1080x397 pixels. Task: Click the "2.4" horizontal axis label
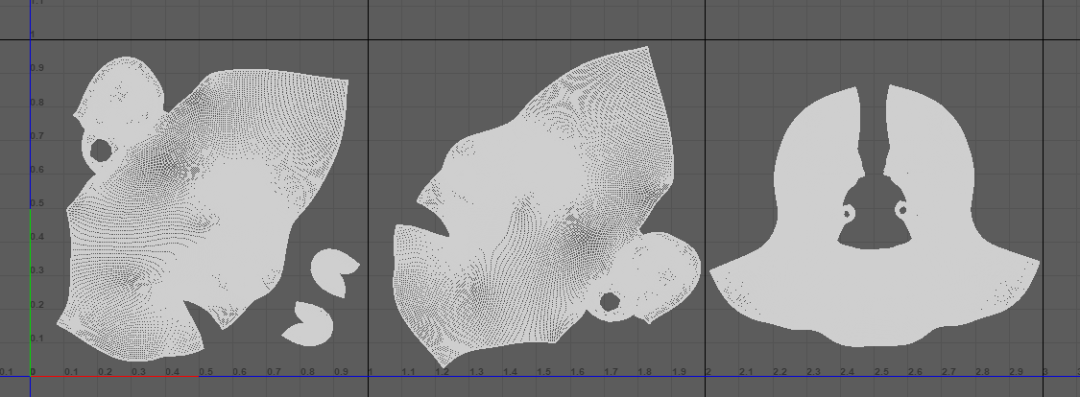coord(847,372)
